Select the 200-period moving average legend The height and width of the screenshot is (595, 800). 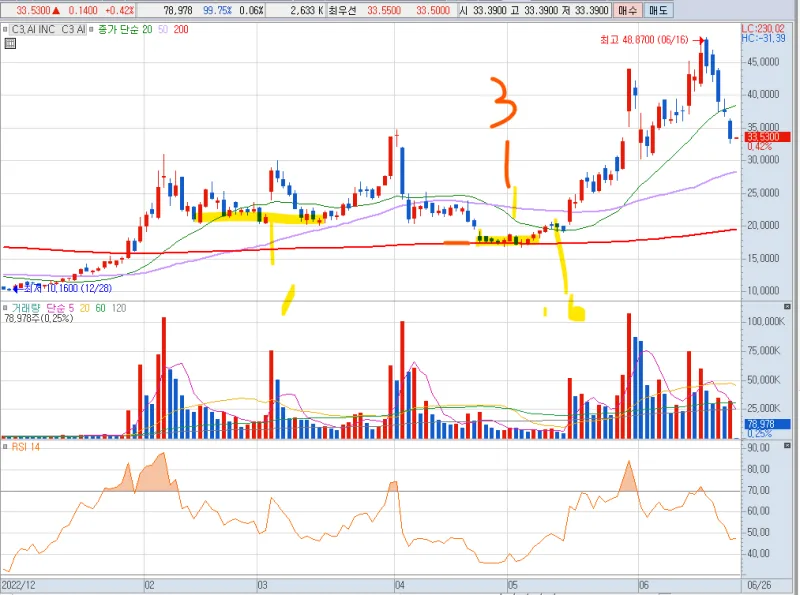pos(181,30)
